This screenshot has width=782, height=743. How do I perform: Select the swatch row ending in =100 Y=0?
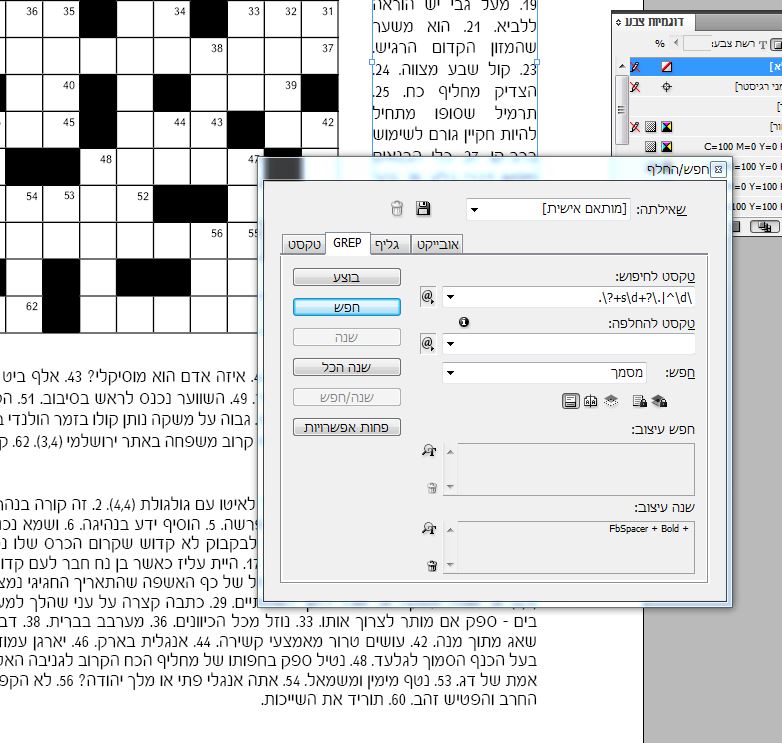pos(757,167)
